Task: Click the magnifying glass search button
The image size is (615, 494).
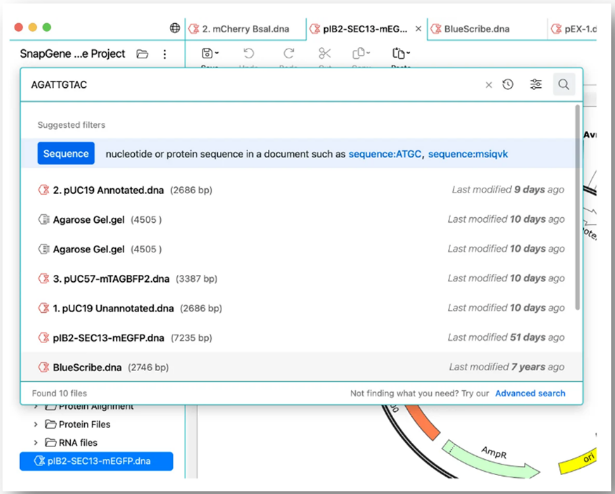Action: tap(564, 84)
